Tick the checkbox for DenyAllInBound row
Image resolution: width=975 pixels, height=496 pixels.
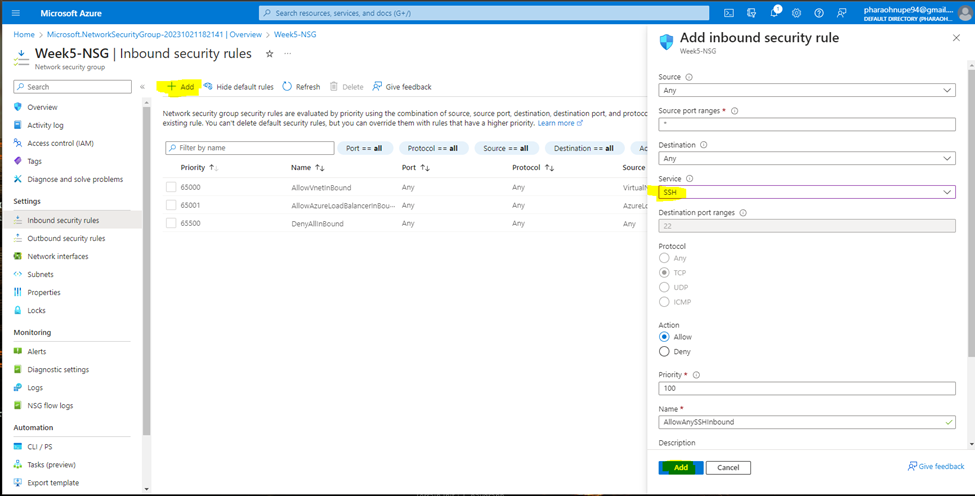tap(172, 223)
